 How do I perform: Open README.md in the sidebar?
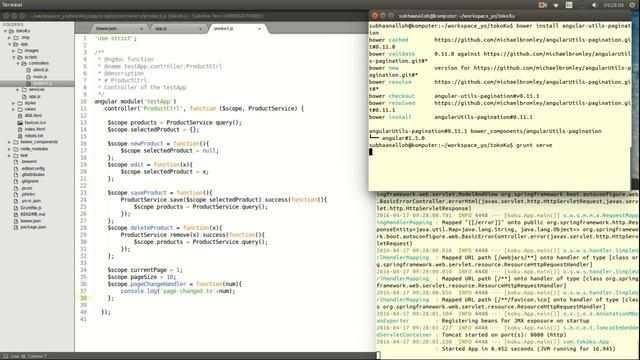pos(33,214)
